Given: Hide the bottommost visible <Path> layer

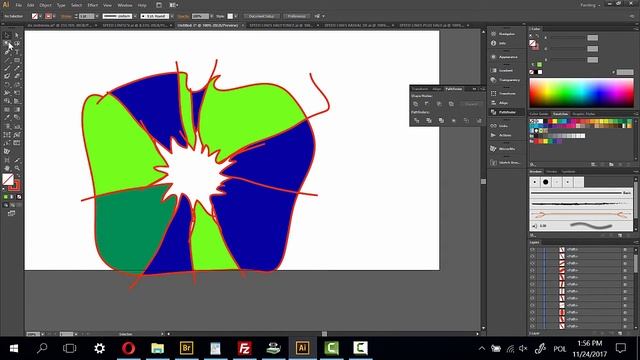Looking at the screenshot, I should pyautogui.click(x=532, y=326).
